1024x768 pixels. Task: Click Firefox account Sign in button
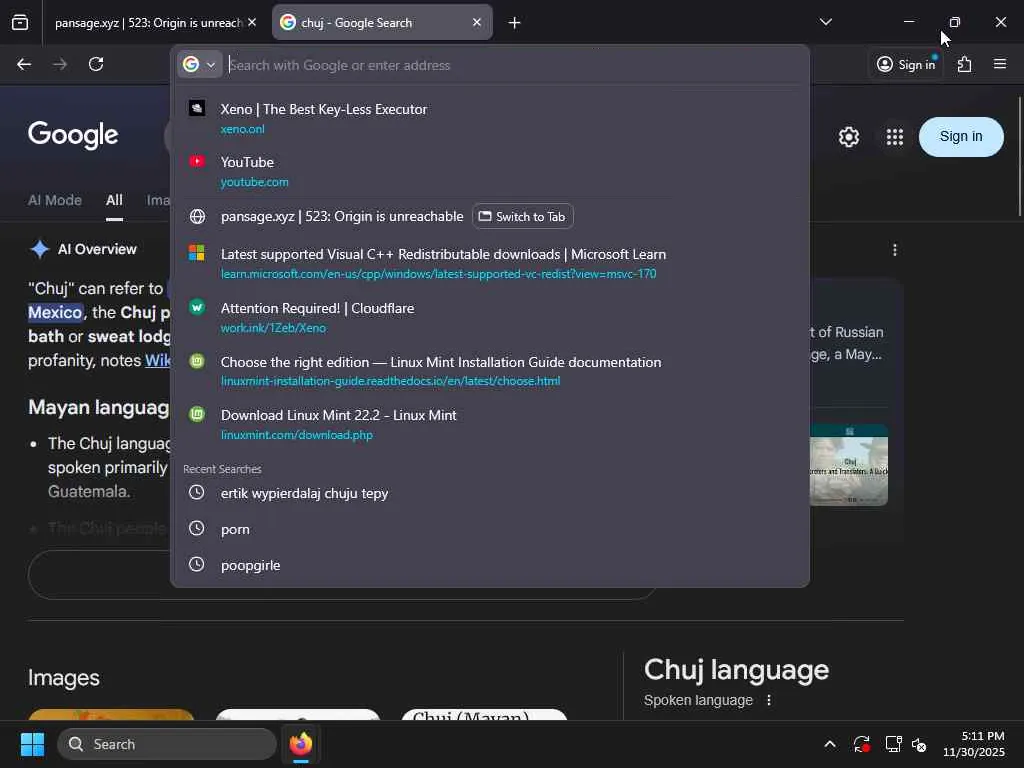coord(906,64)
